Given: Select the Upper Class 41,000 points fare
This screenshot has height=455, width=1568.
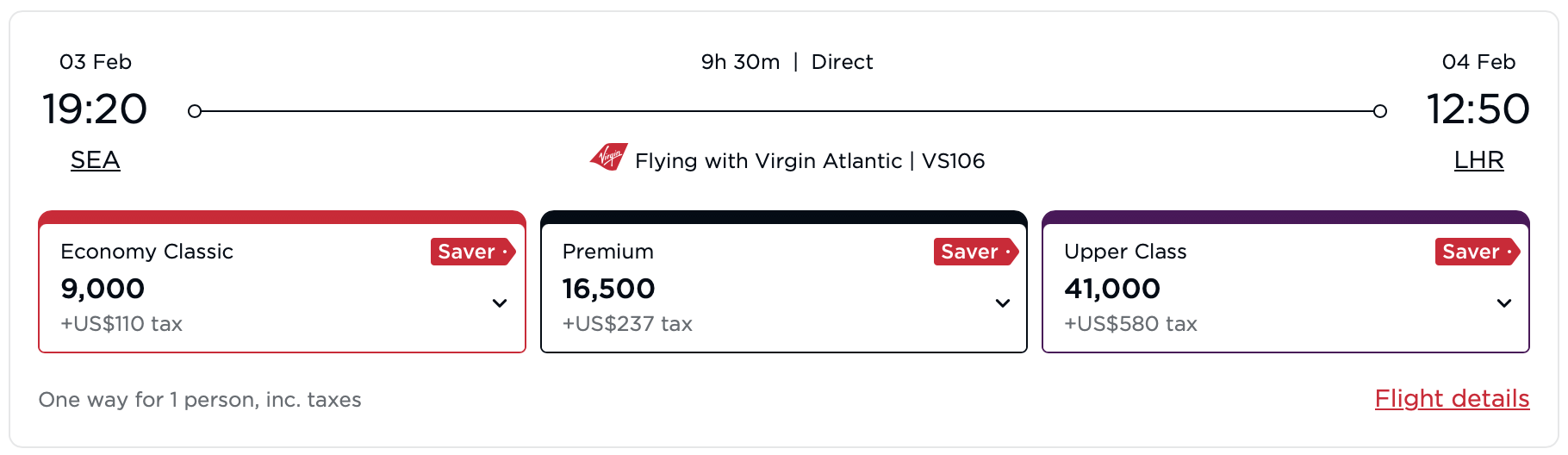Looking at the screenshot, I should click(1112, 289).
